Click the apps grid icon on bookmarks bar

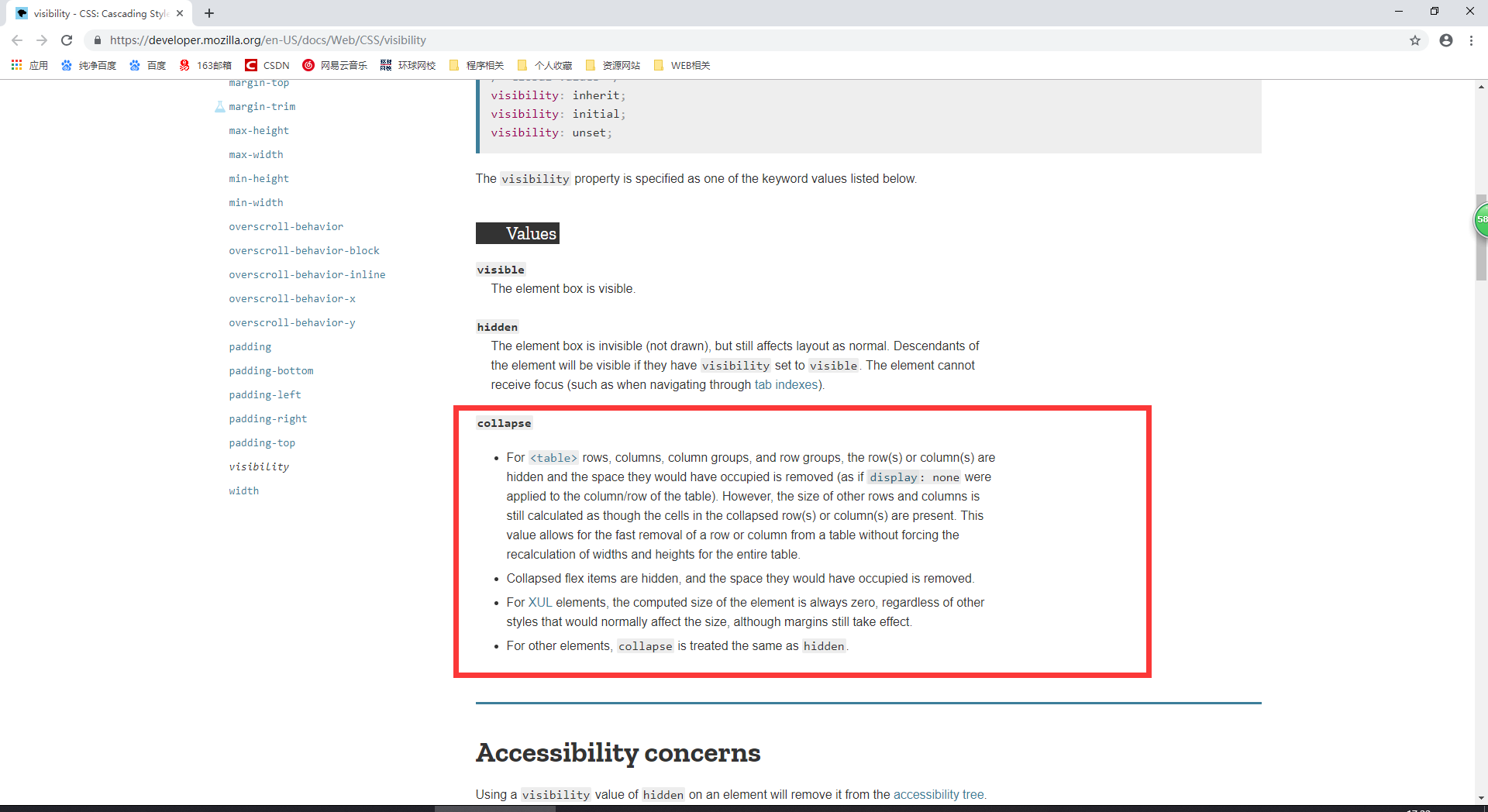click(x=16, y=65)
